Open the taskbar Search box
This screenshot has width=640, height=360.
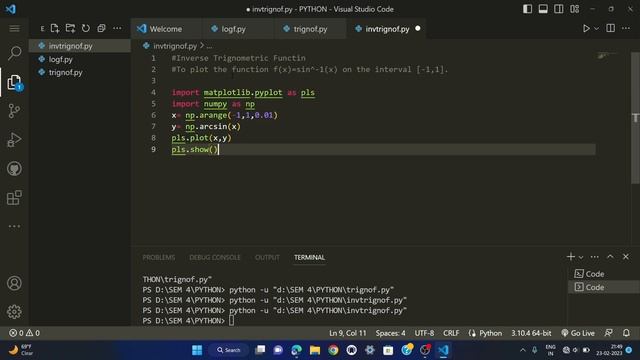(x=229, y=350)
